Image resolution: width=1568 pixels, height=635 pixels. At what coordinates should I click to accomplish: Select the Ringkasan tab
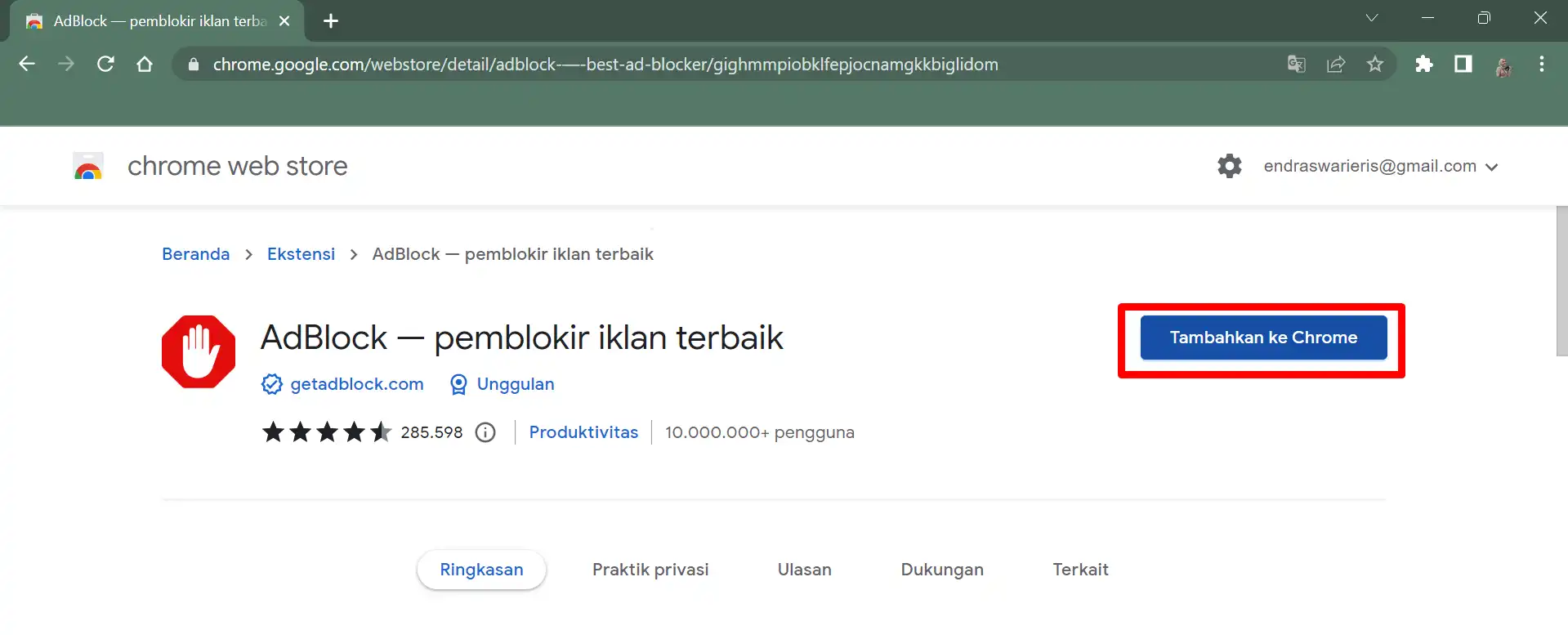pos(481,570)
